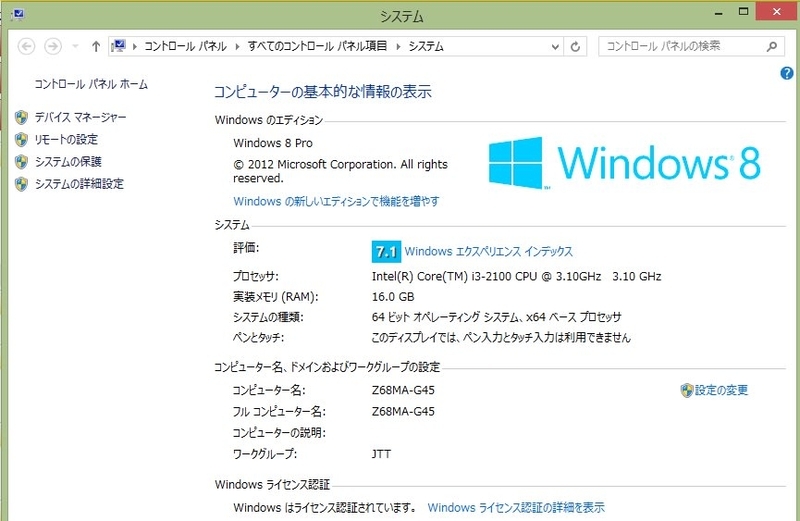Viewport: 800px width, 521px height.
Task: Click the 16.0 GB RAM value
Action: (393, 297)
